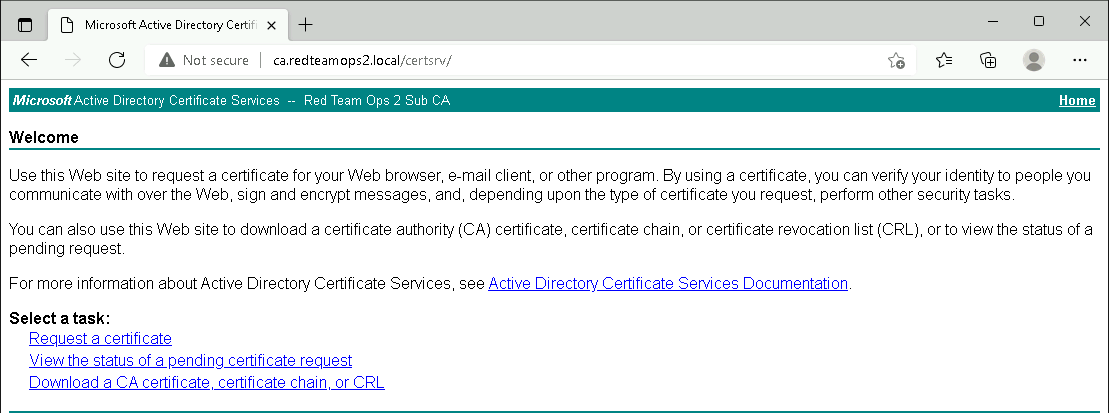Close the Active Directory Certificate Services tab
Viewport: 1109px width, 413px height.
(x=269, y=24)
